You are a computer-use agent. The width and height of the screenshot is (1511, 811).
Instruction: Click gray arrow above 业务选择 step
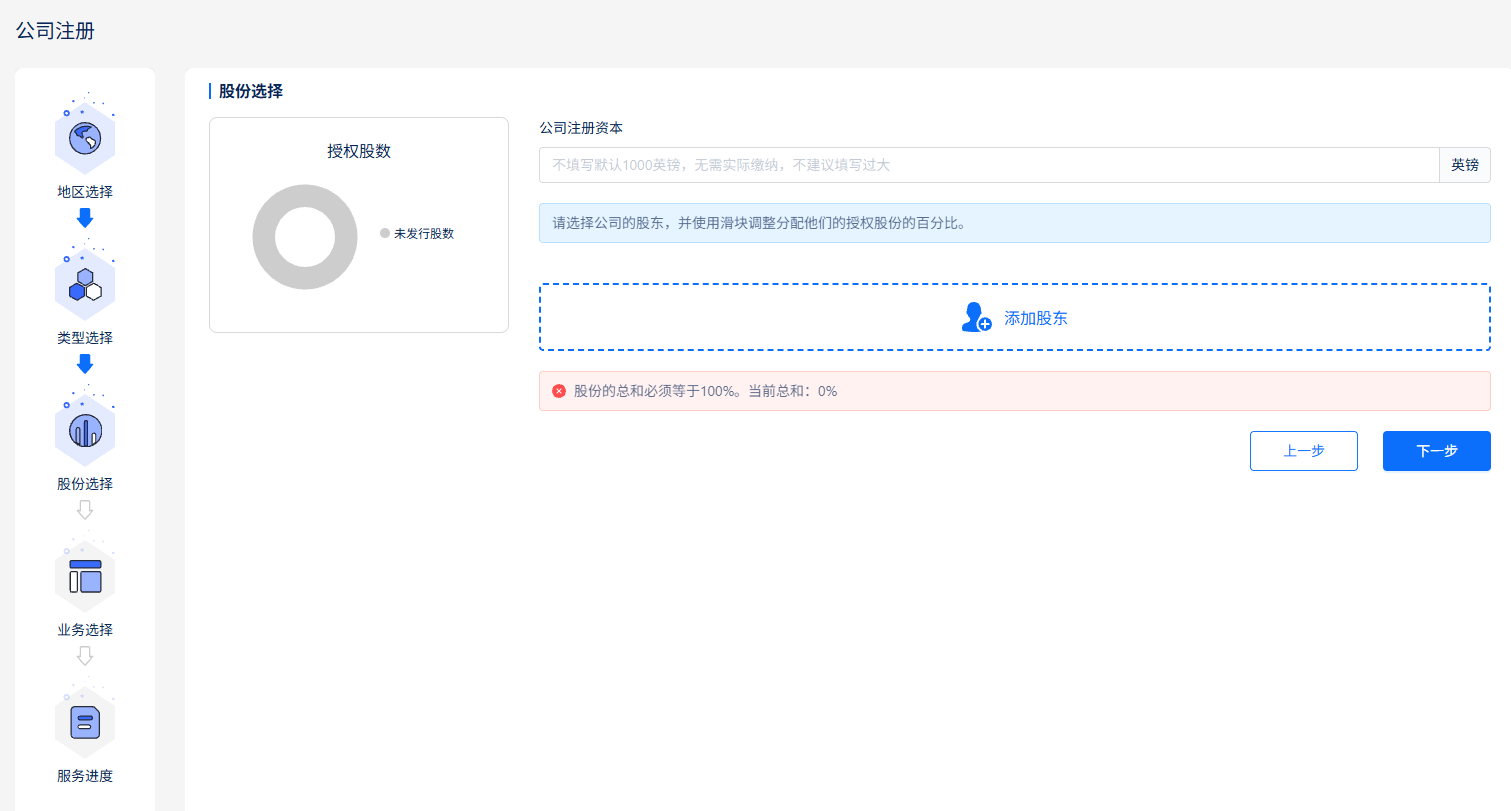pos(85,509)
